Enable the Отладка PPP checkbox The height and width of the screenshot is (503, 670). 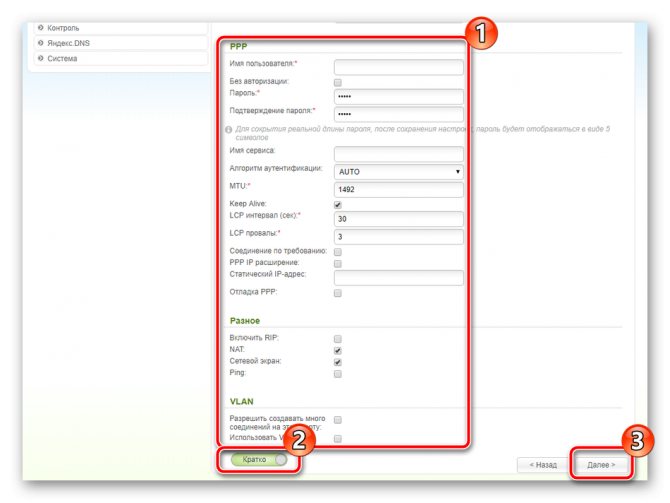pyautogui.click(x=338, y=293)
